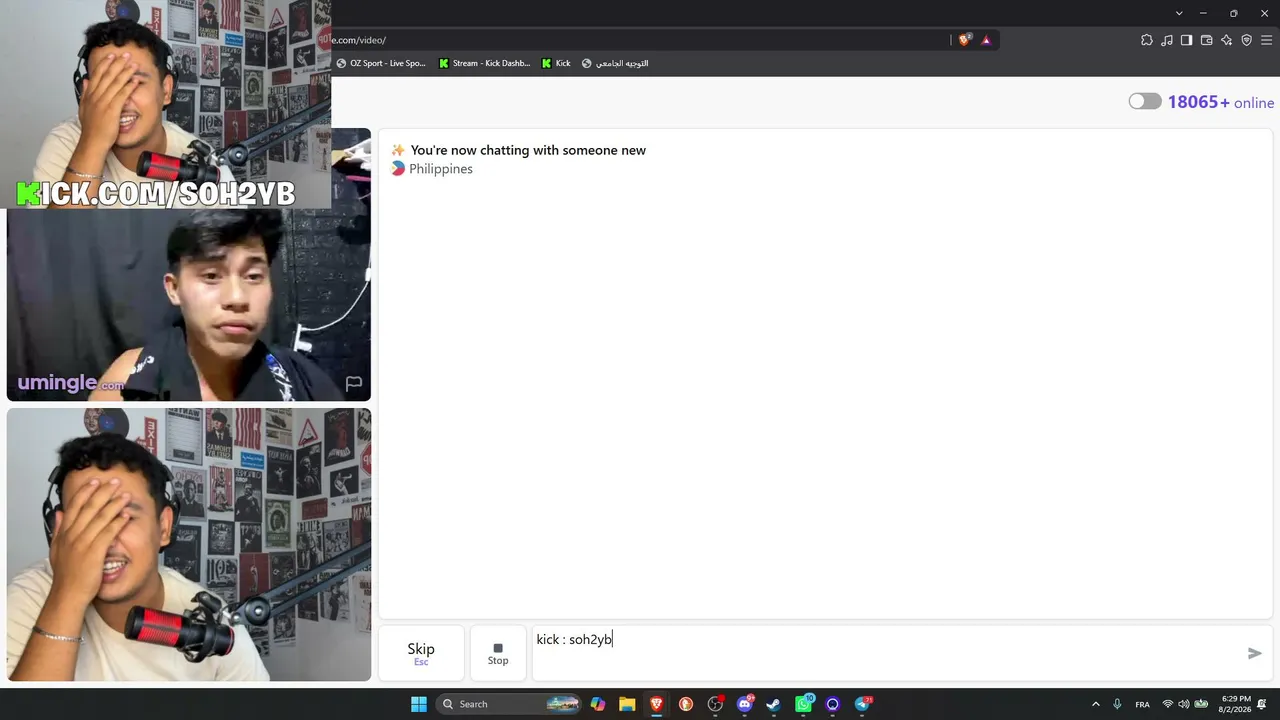Viewport: 1280px width, 720px height.
Task: Click the send message arrow icon
Action: (x=1255, y=653)
